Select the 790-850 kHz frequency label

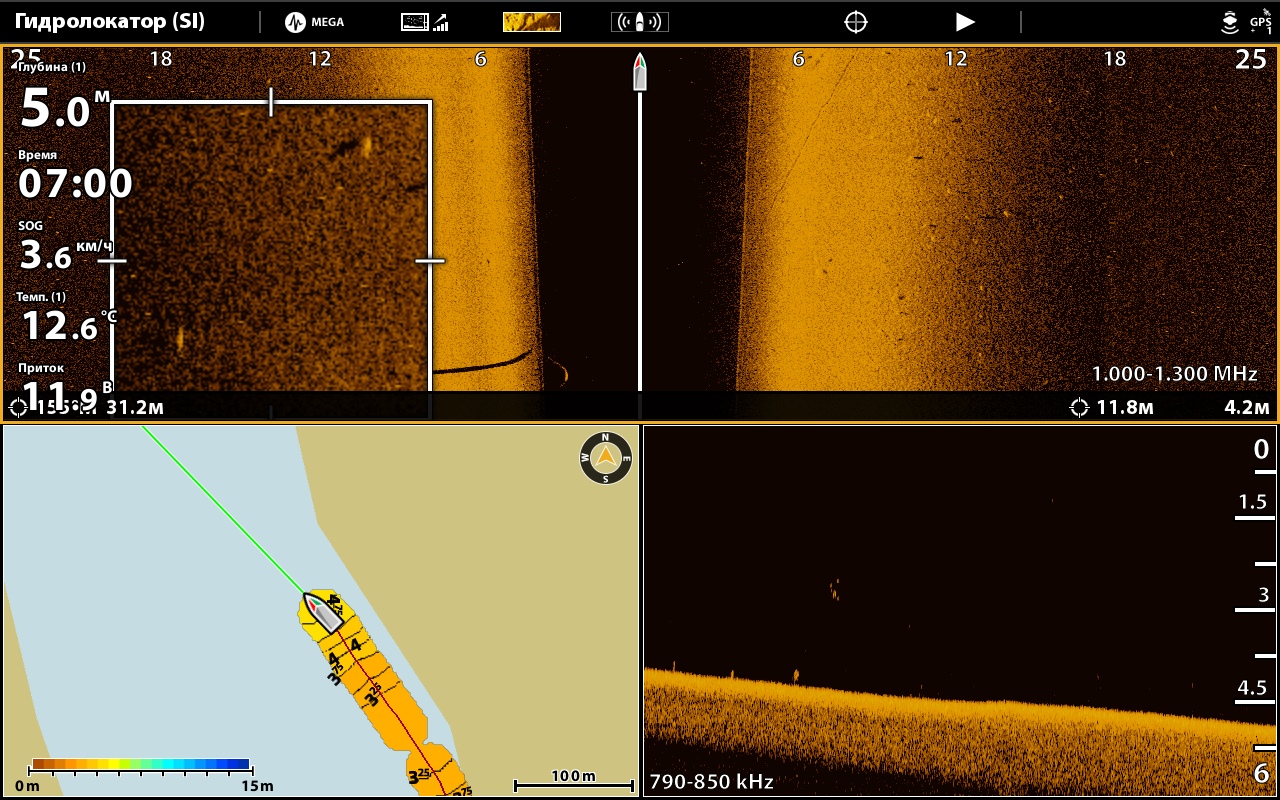(x=711, y=781)
